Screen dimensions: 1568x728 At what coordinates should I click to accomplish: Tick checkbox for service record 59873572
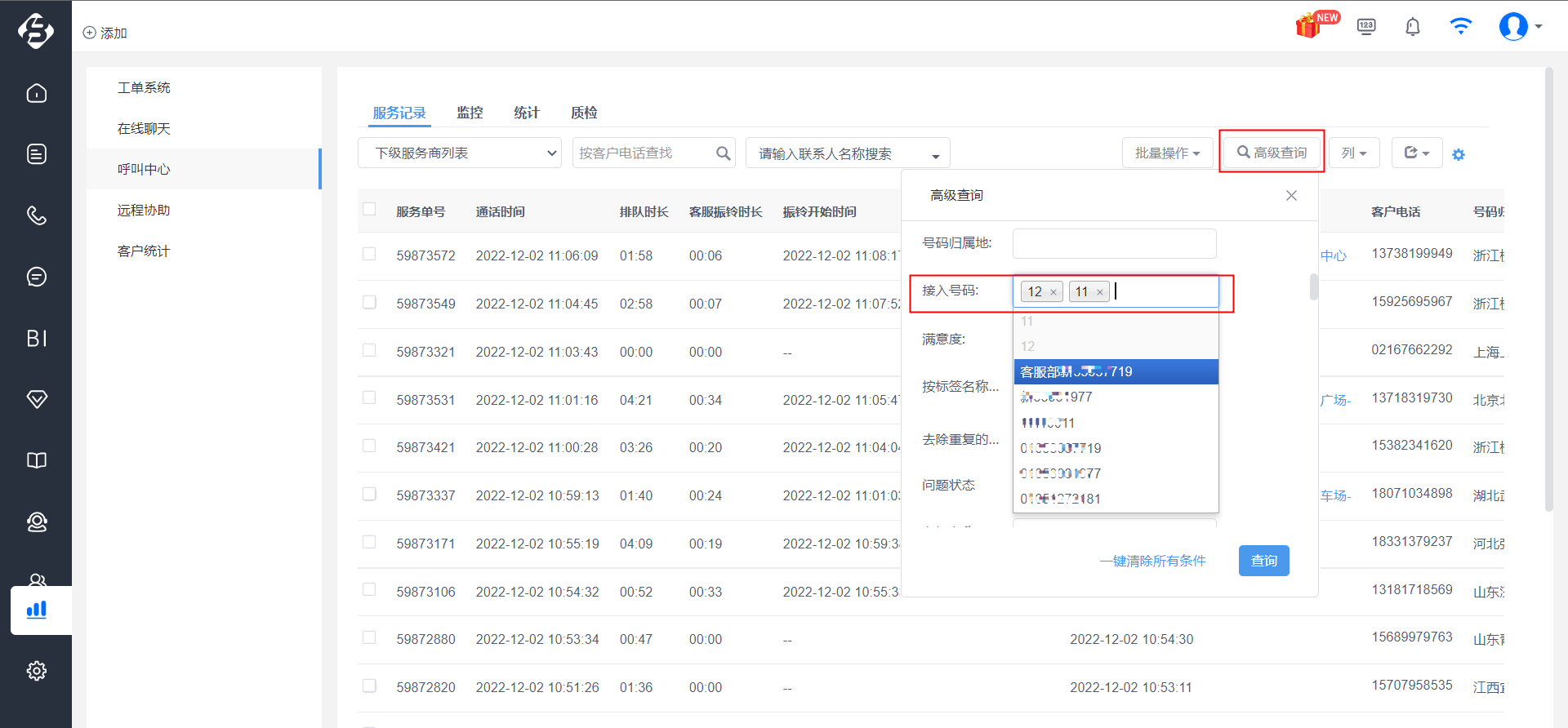click(x=369, y=255)
